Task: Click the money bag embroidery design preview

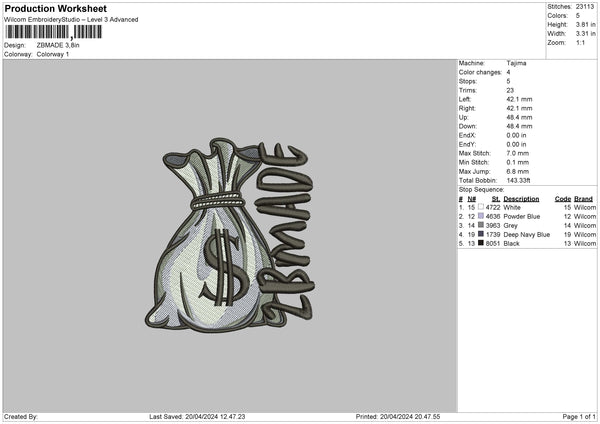Action: coord(230,235)
